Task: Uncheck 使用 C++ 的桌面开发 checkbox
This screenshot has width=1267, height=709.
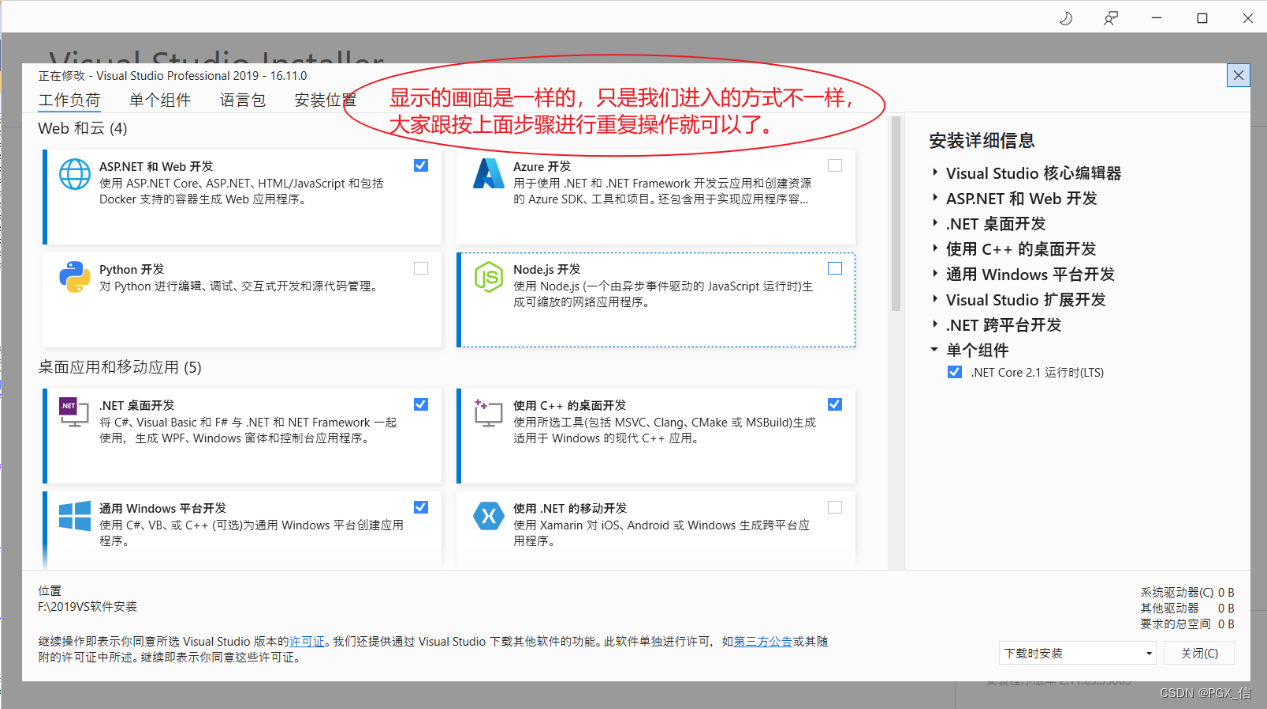Action: coord(835,404)
